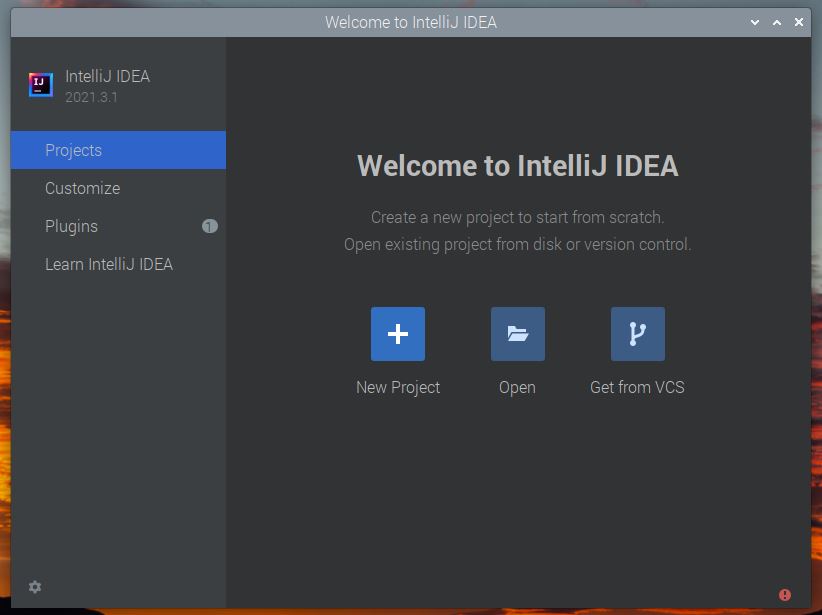Click the New Project plus icon
The width and height of the screenshot is (822, 615).
(398, 334)
